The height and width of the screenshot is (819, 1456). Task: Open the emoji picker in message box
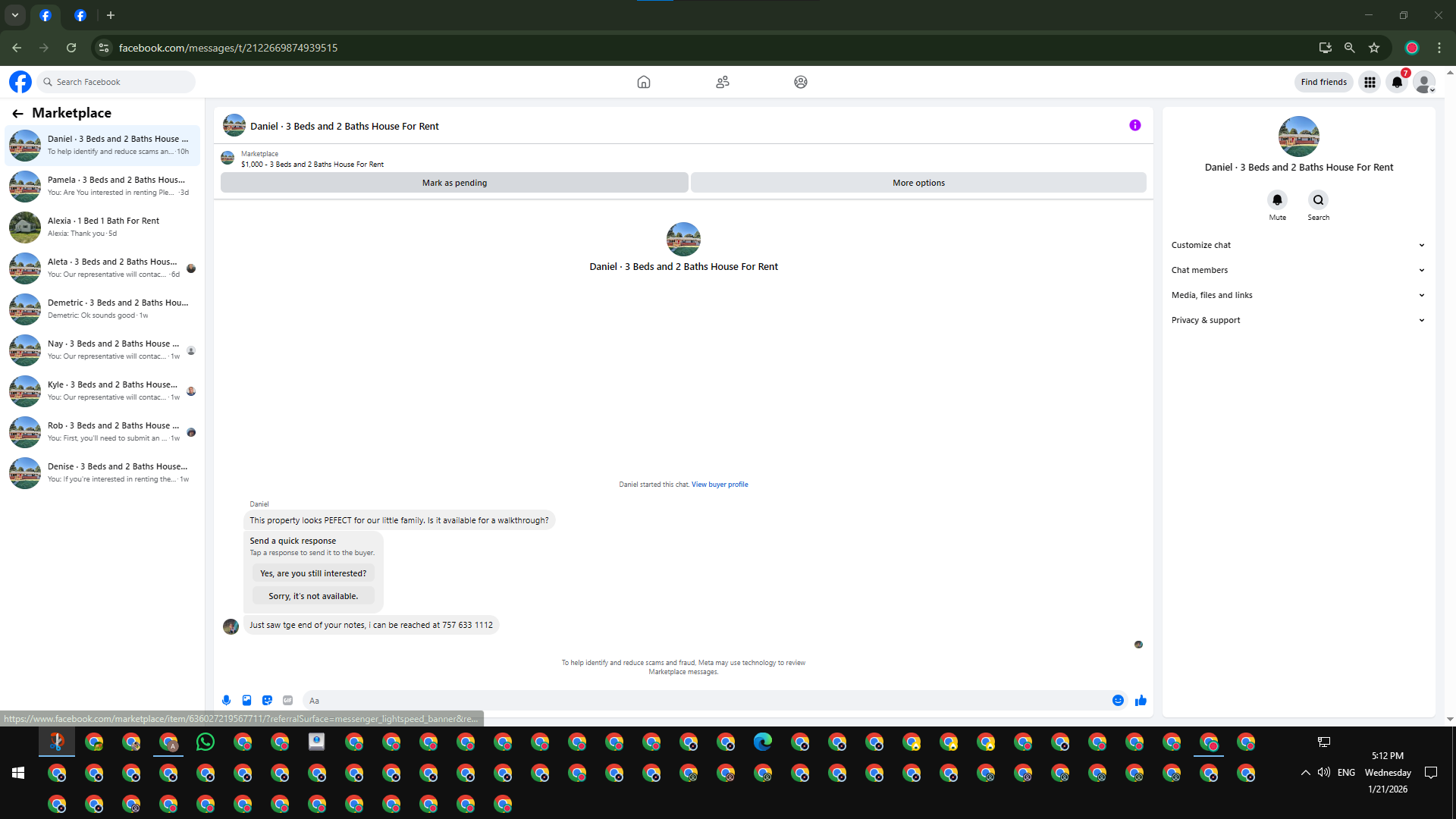click(x=1118, y=701)
